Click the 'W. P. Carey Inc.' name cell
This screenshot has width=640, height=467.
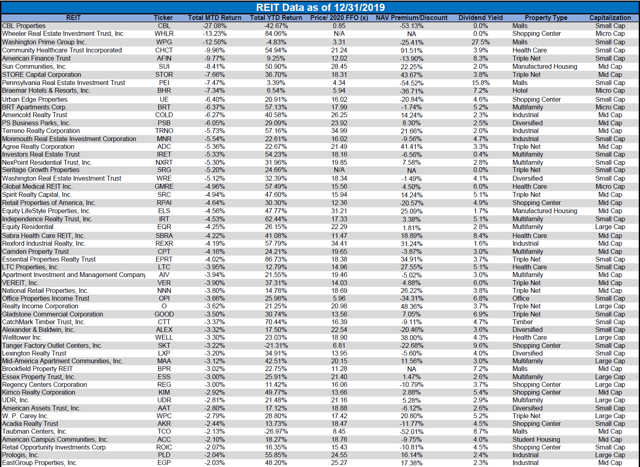coord(25,416)
